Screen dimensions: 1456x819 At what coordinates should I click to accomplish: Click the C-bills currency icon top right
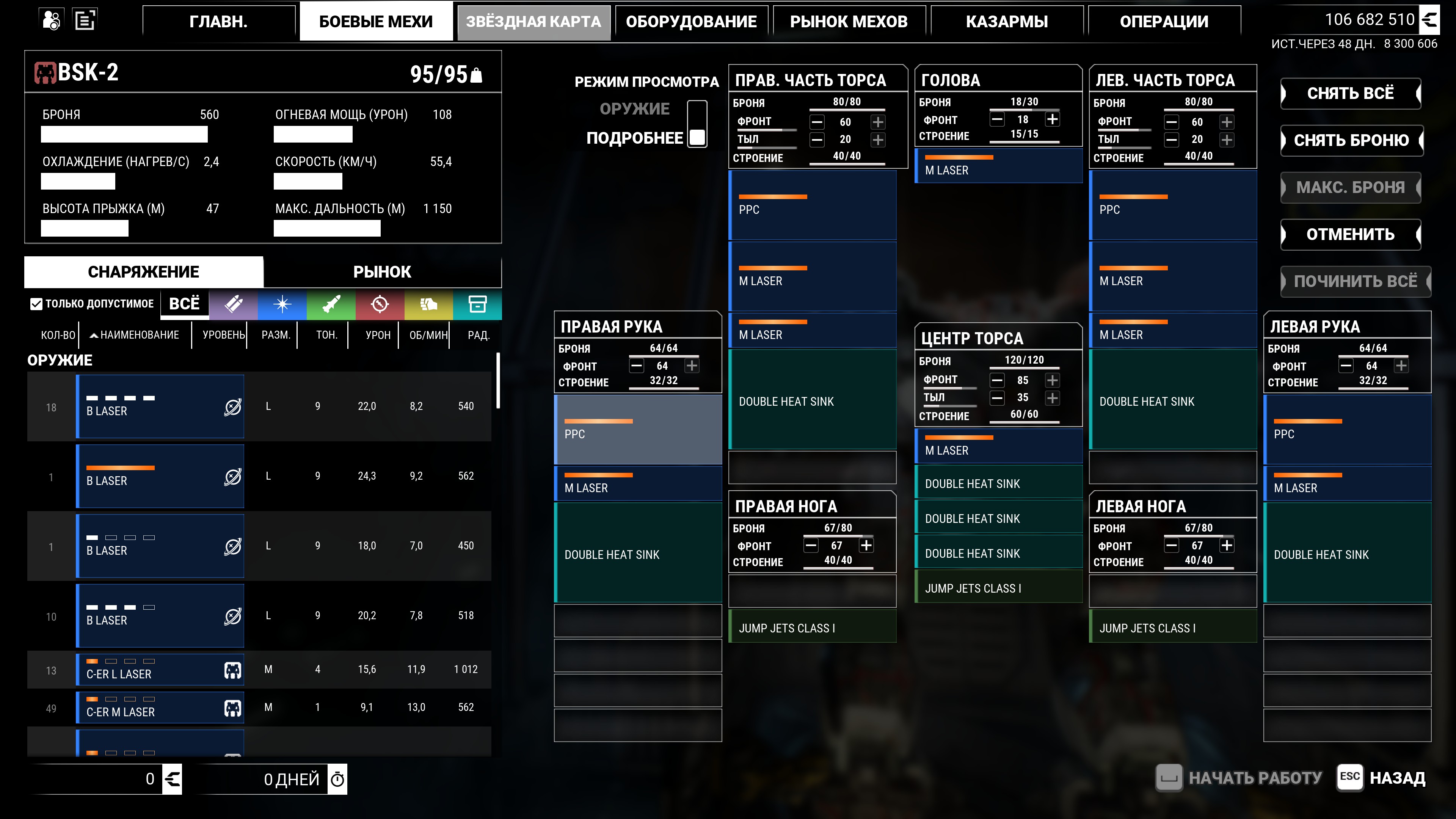tap(1429, 20)
